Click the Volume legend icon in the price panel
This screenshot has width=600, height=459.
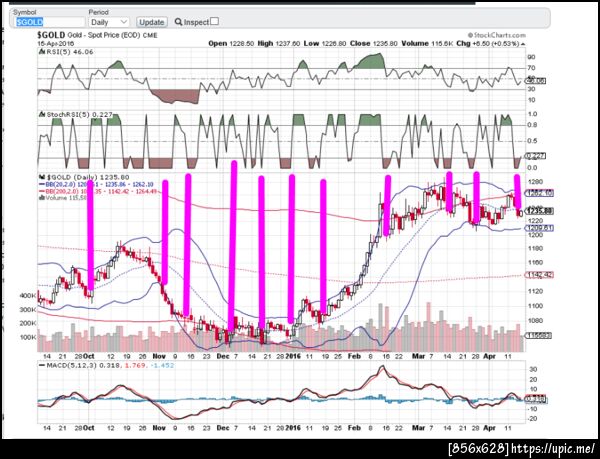click(x=42, y=198)
